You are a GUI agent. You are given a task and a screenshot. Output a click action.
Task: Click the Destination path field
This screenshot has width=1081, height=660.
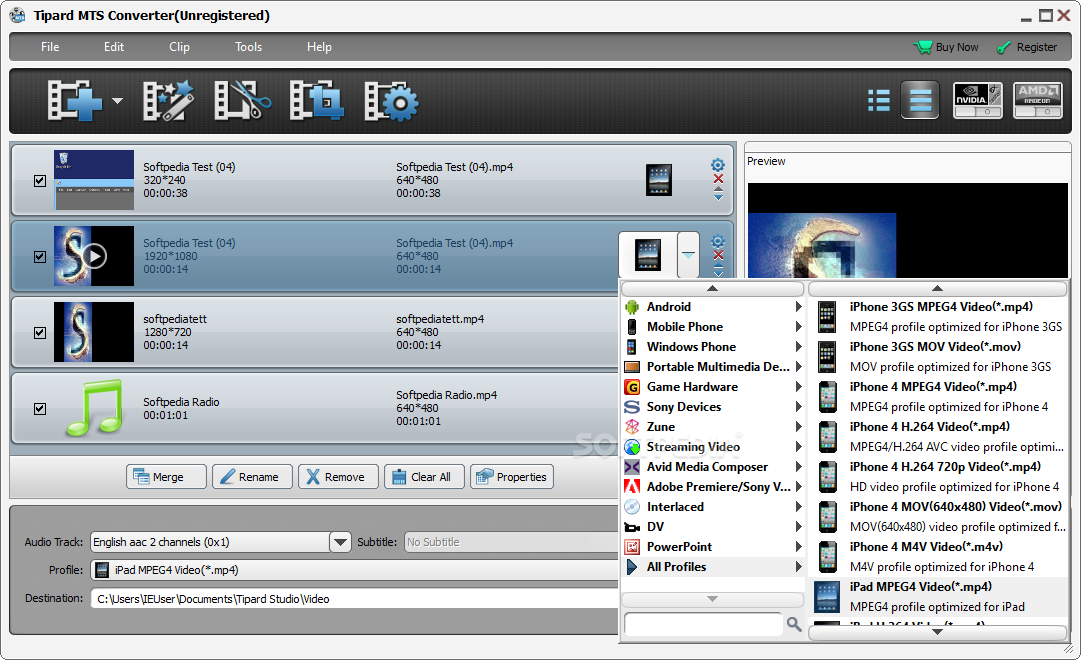(354, 599)
